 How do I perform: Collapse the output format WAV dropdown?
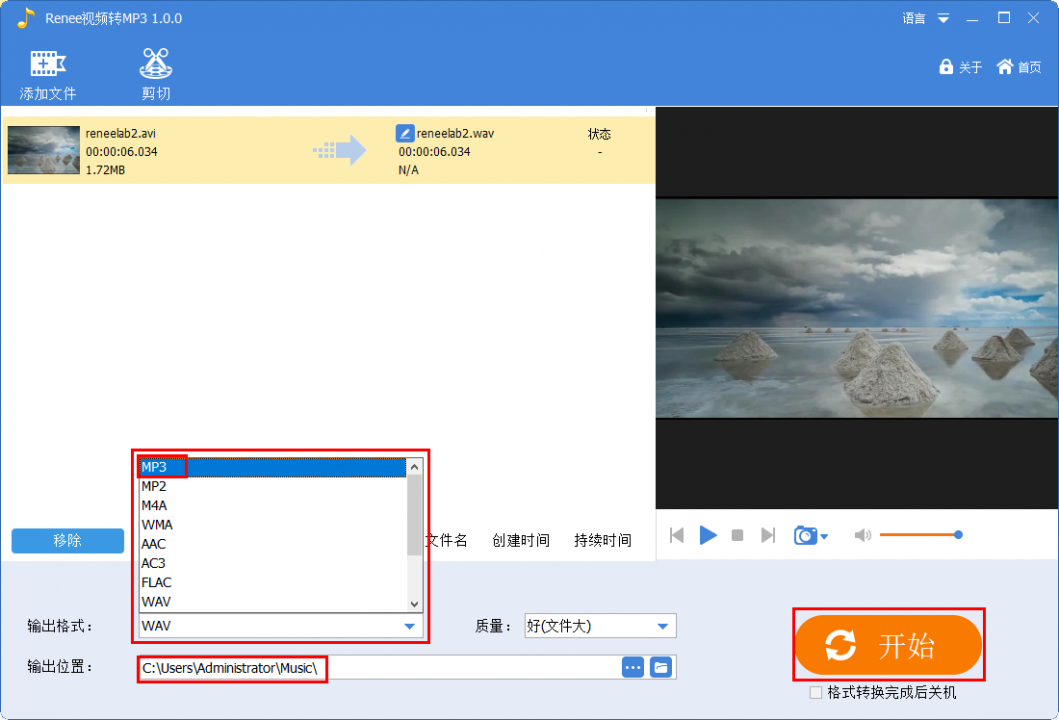[409, 626]
